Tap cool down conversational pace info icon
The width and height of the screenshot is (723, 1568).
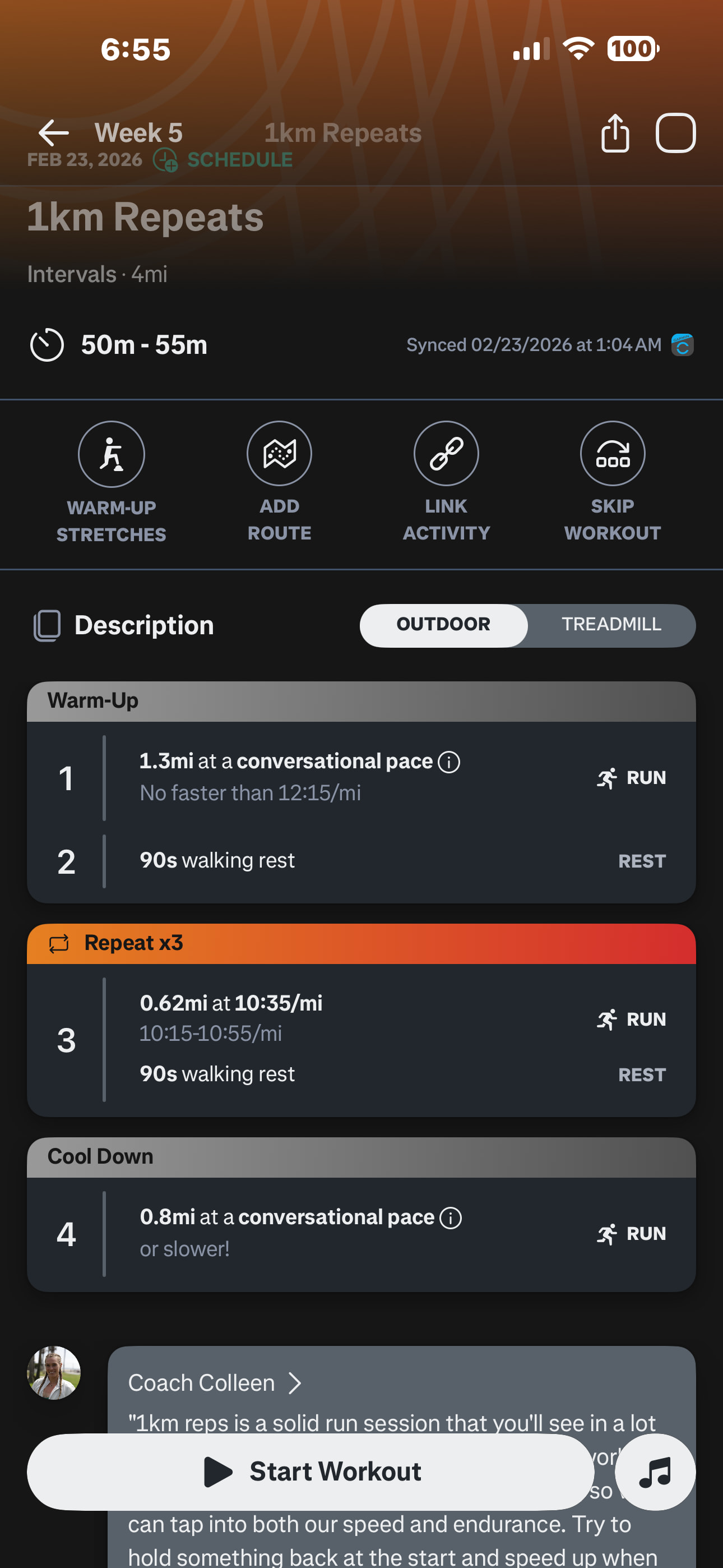point(451,1218)
